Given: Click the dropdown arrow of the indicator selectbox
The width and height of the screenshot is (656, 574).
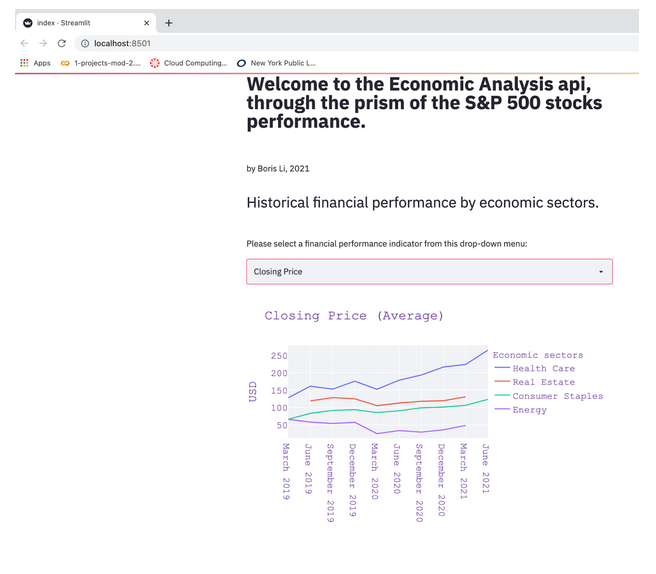Looking at the screenshot, I should [x=601, y=272].
